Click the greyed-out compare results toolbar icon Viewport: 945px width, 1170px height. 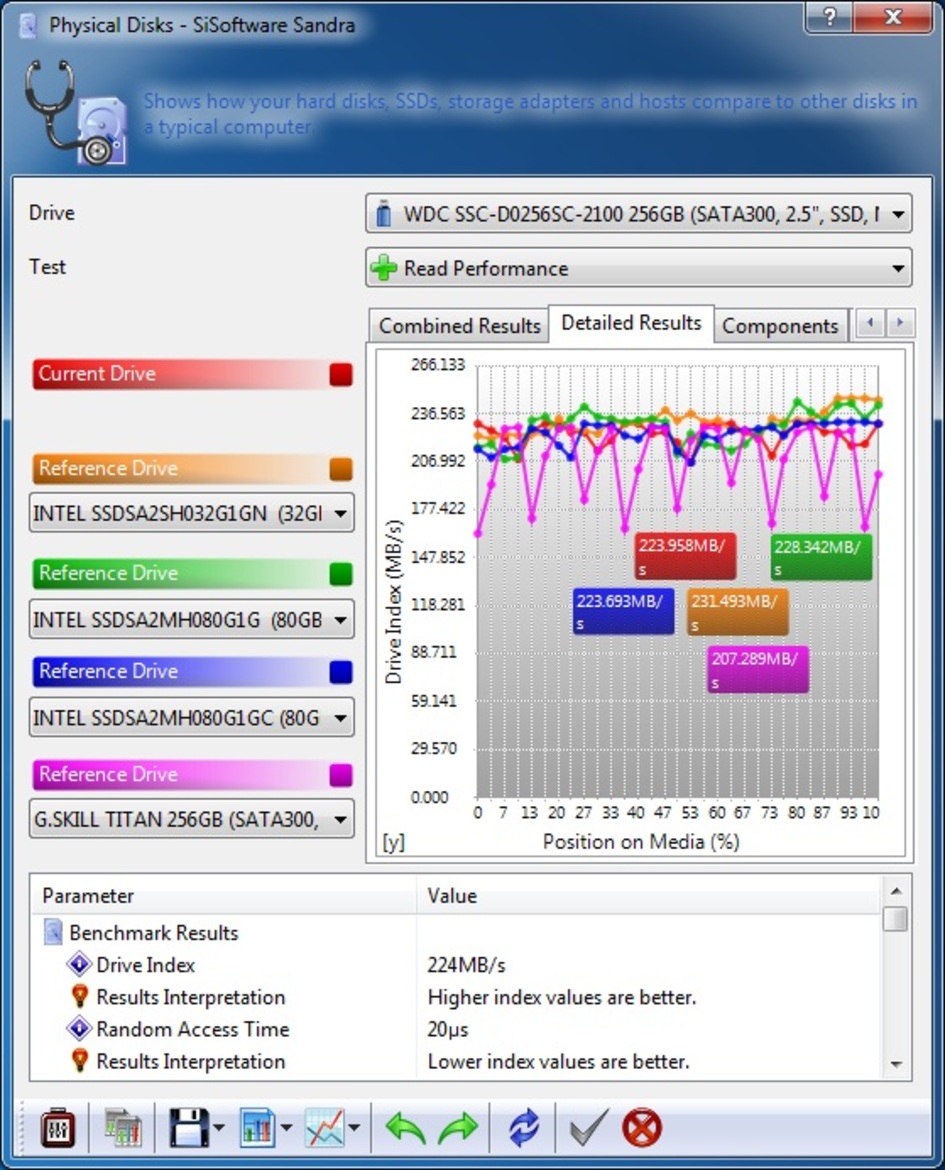[123, 1128]
